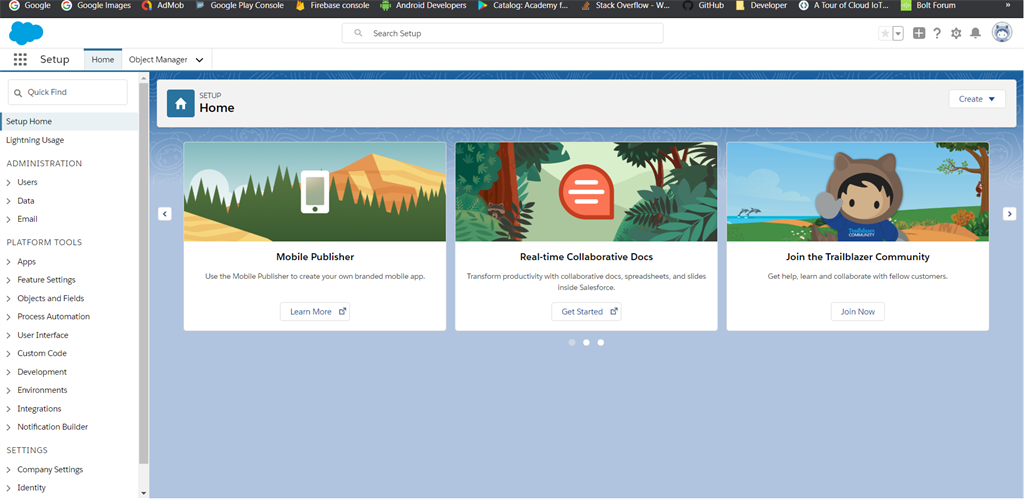The height and width of the screenshot is (500, 1024).
Task: Expand the Company Settings node
Action: click(8, 470)
